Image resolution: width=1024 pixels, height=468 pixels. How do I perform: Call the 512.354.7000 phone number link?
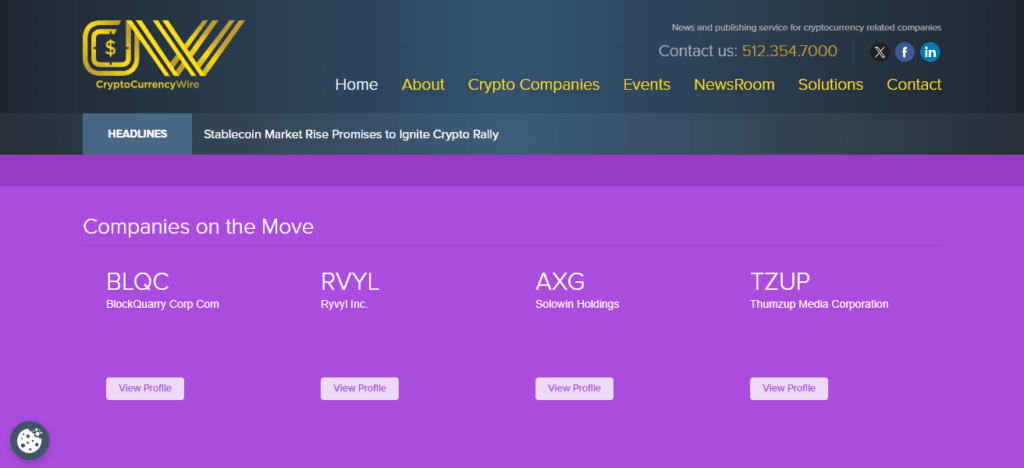(x=789, y=51)
